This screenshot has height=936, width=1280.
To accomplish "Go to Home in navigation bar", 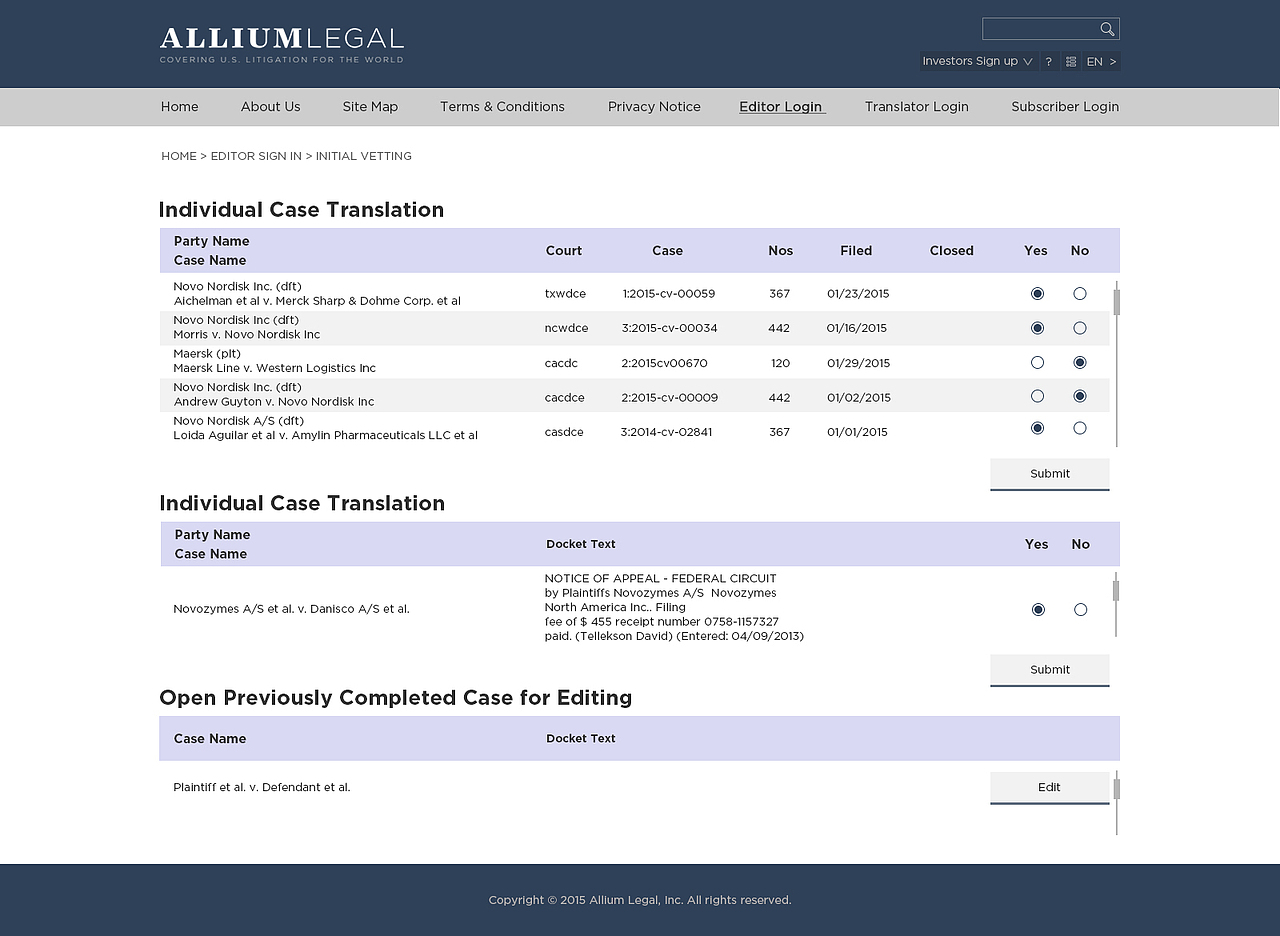I will tap(180, 107).
